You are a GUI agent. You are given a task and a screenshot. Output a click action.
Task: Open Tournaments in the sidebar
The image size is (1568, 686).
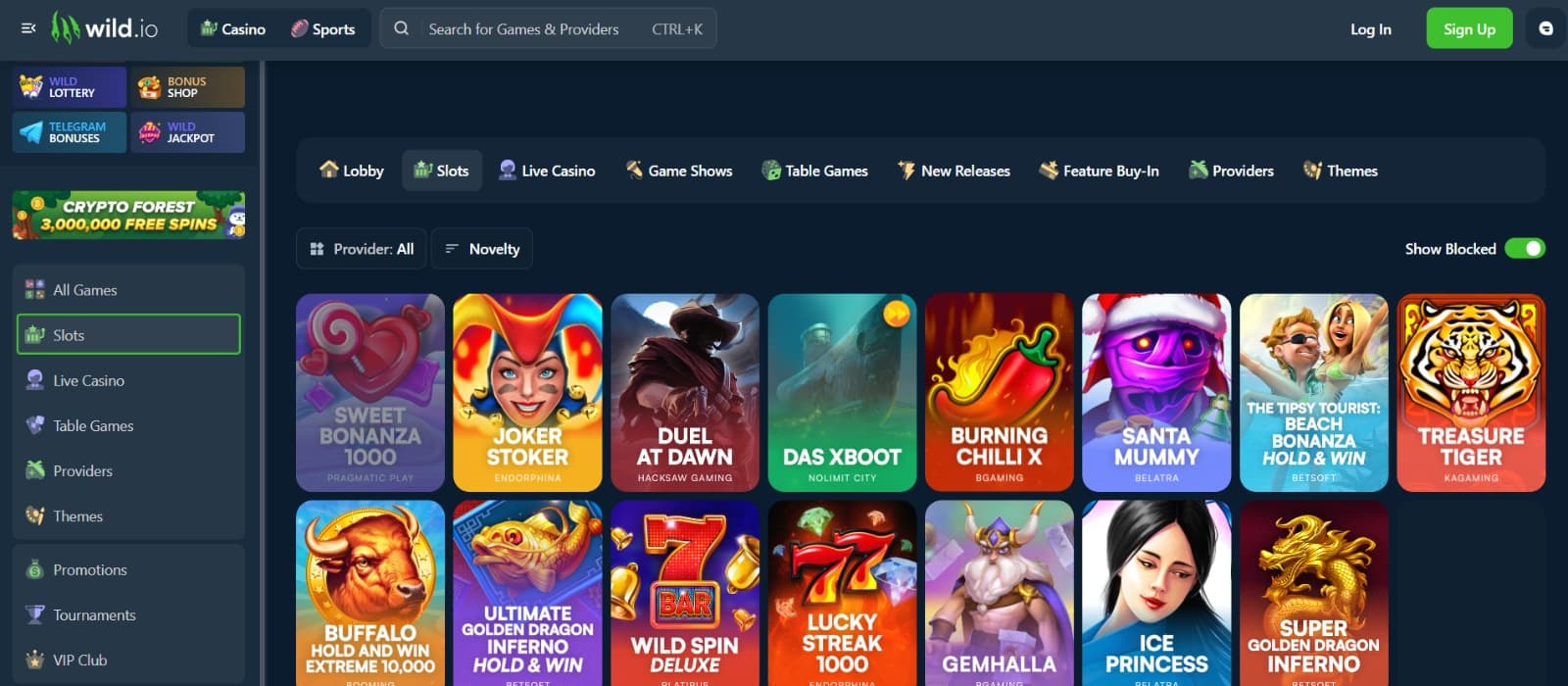128,614
